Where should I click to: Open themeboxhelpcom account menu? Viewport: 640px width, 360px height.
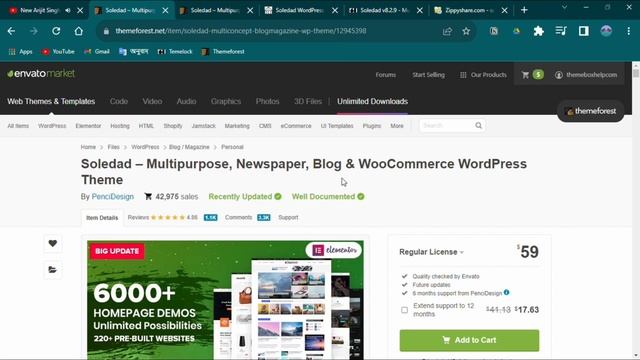586,75
